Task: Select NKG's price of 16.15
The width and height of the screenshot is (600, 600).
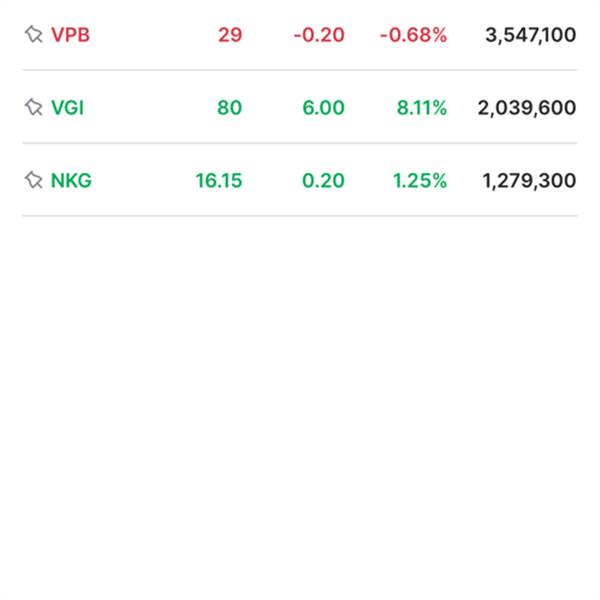Action: coord(219,181)
